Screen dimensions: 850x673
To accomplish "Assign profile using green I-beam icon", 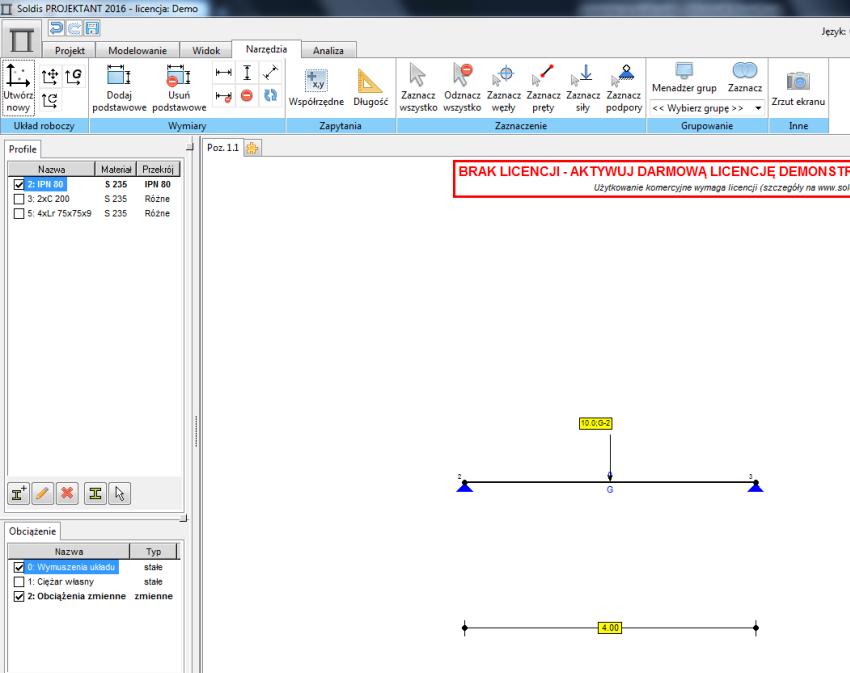I will click(95, 493).
